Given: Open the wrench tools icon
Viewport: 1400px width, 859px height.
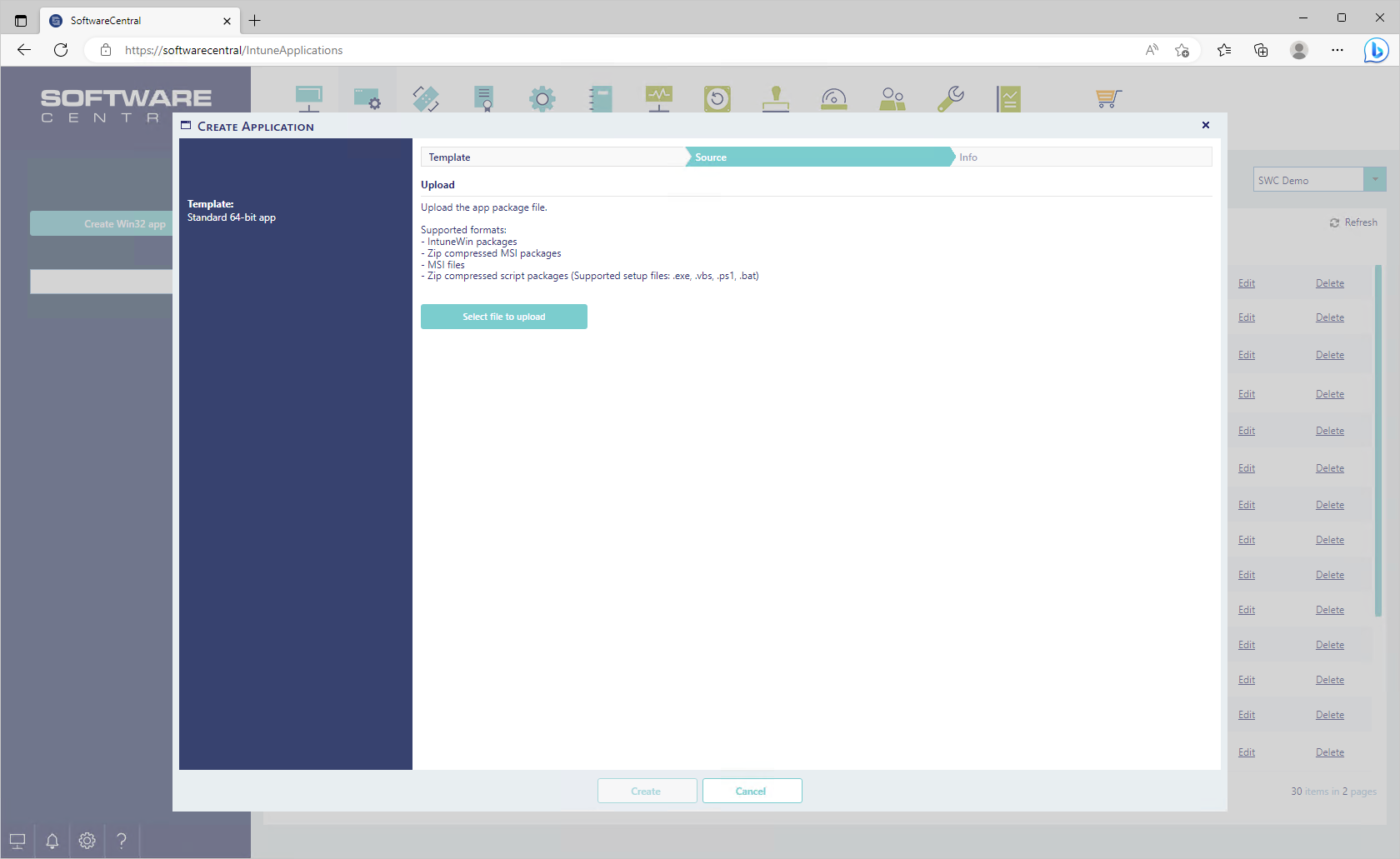Looking at the screenshot, I should 950,98.
